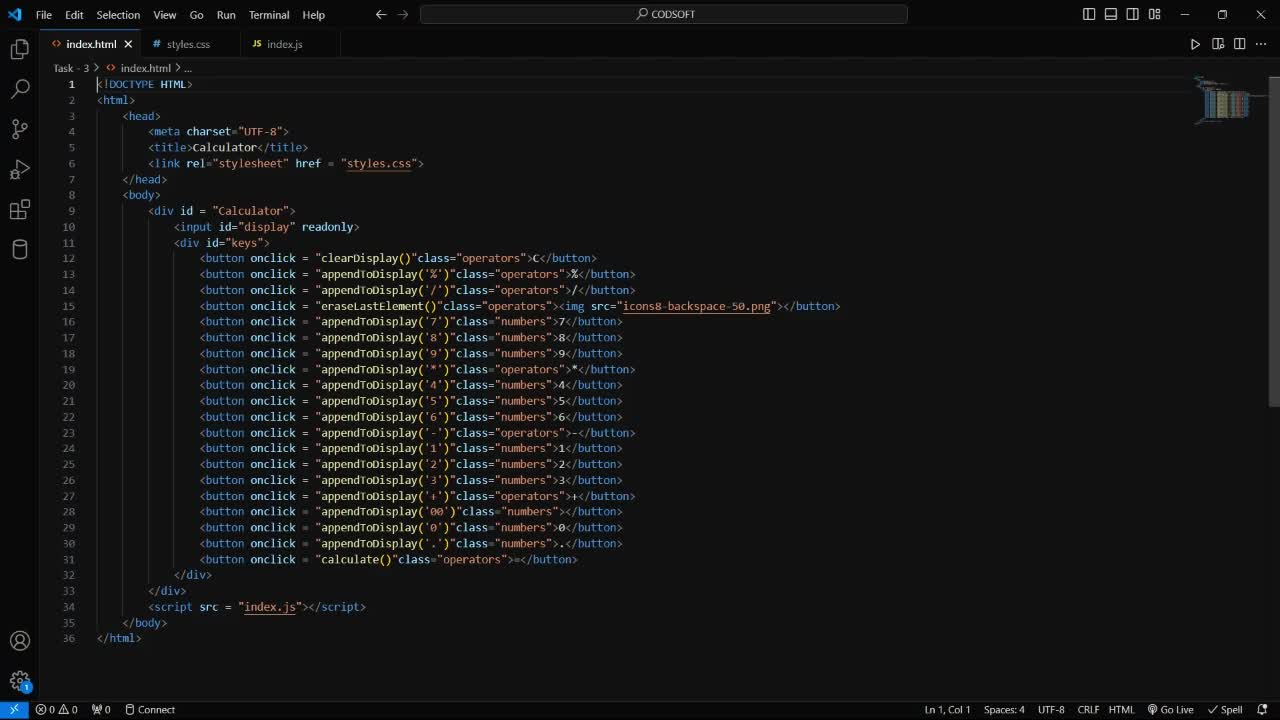
Task: Open Run and Debug view
Action: 19,169
